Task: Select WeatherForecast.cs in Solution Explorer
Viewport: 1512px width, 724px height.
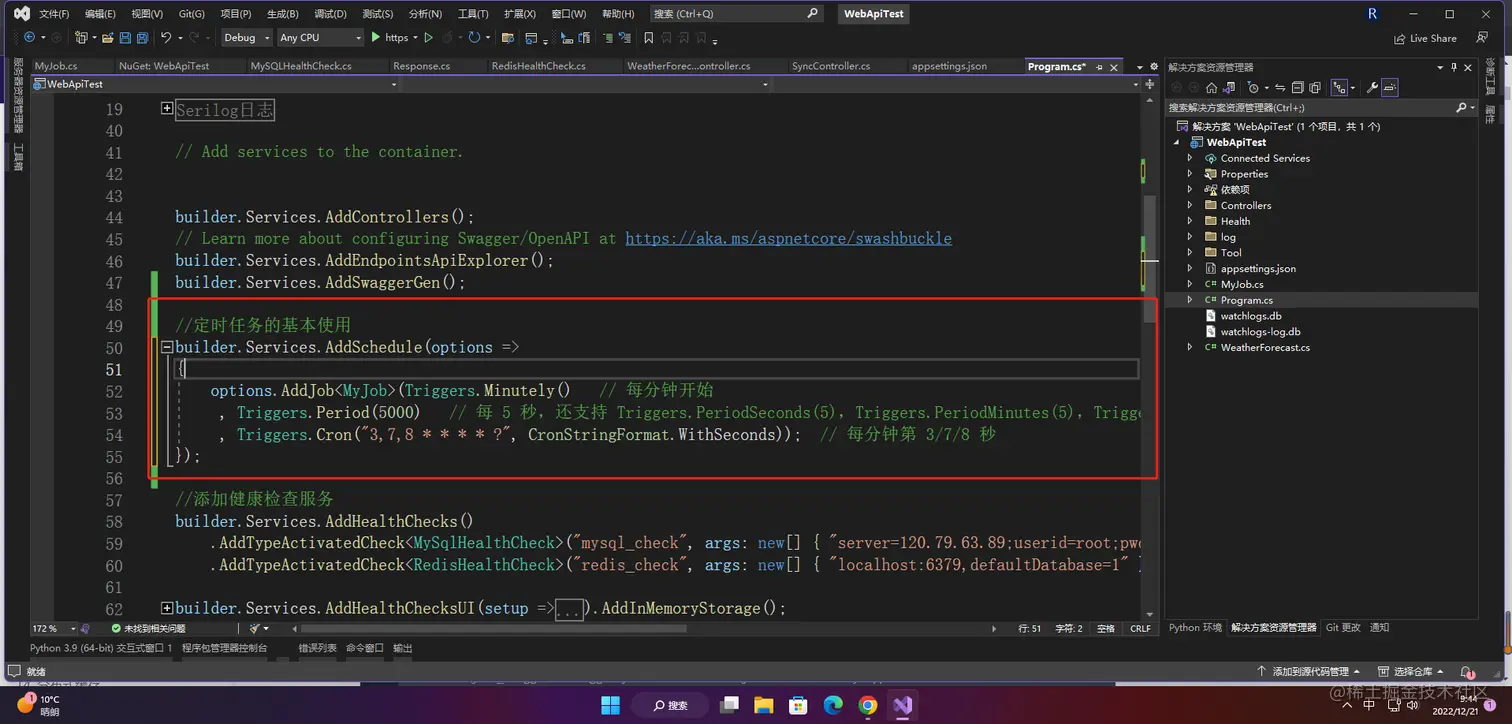Action: pos(1265,347)
